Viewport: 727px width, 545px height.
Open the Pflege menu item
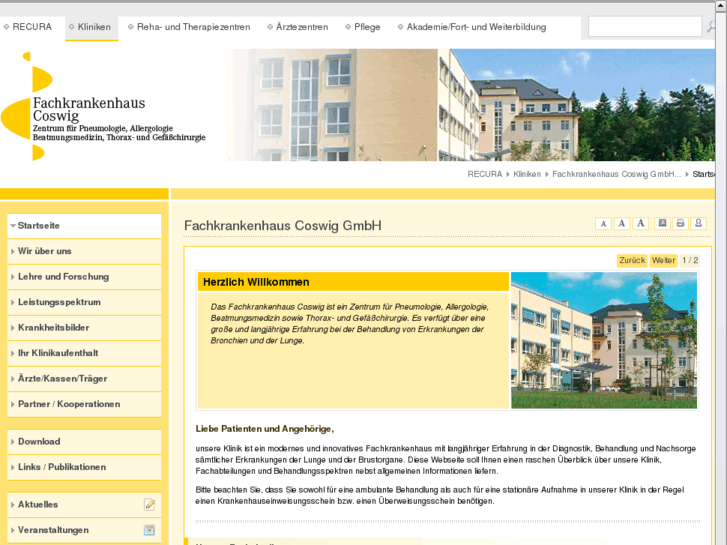363,27
